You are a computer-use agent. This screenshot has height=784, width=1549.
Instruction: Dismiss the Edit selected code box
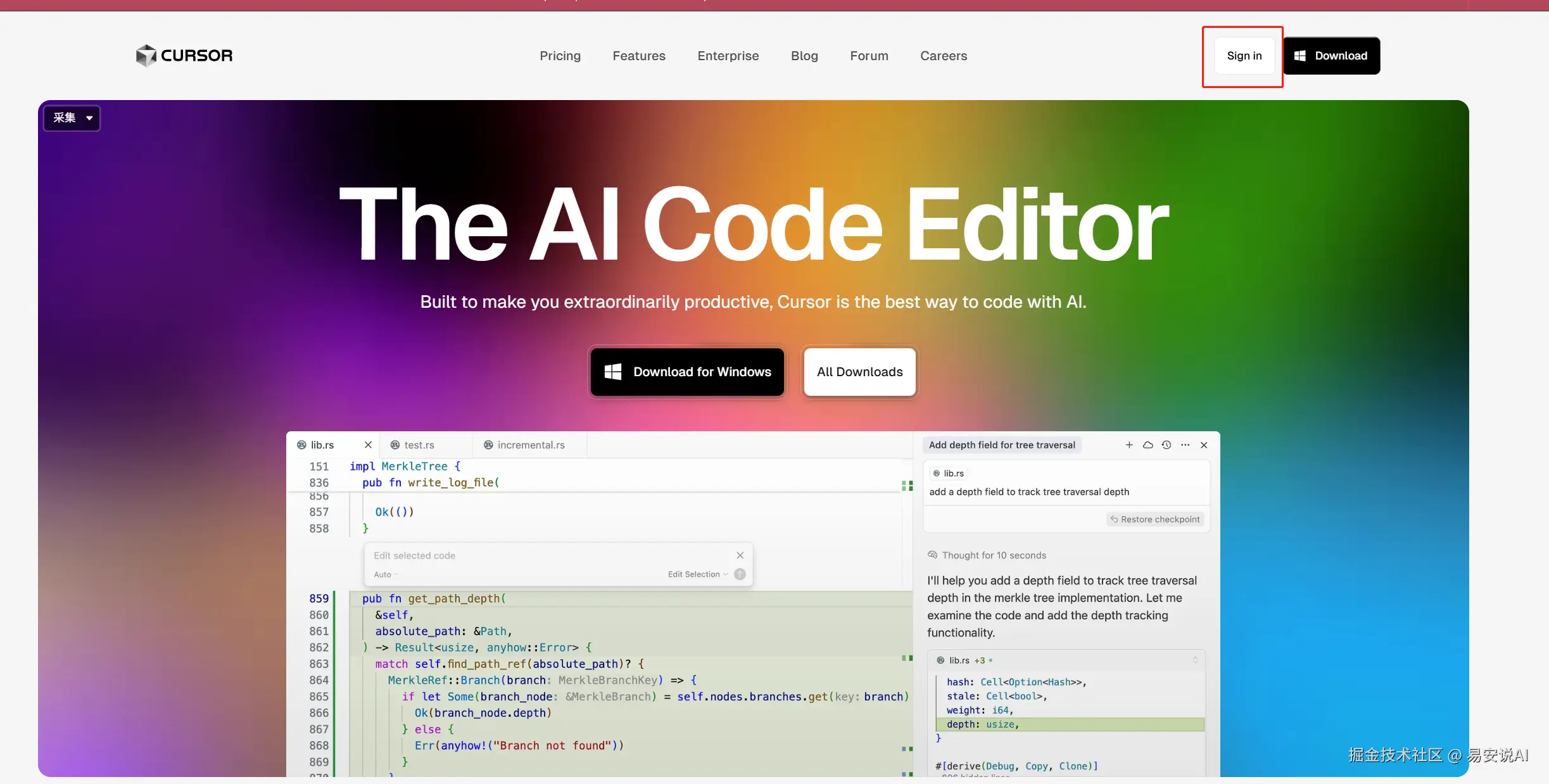tap(740, 555)
